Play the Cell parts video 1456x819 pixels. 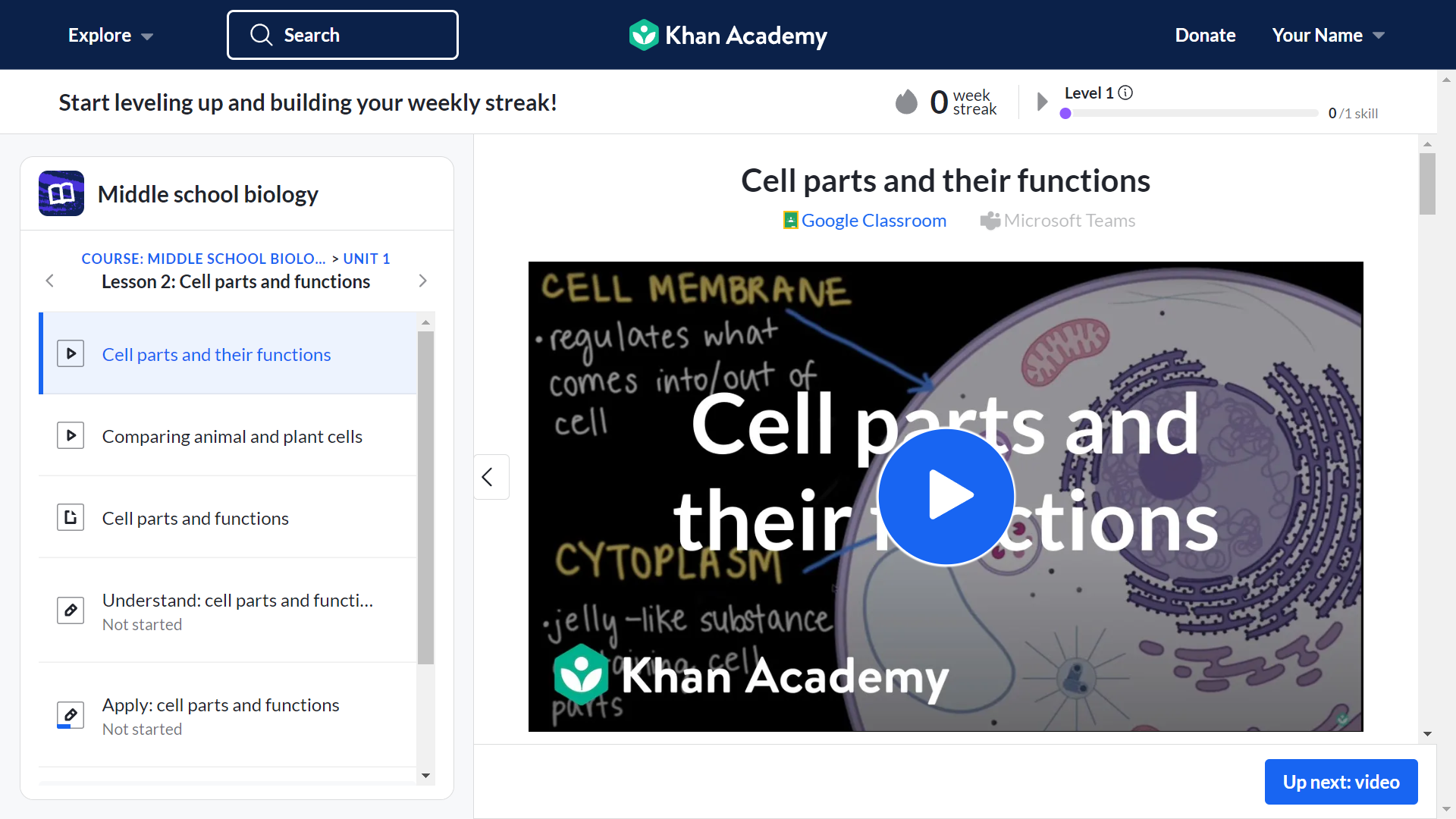tap(946, 496)
